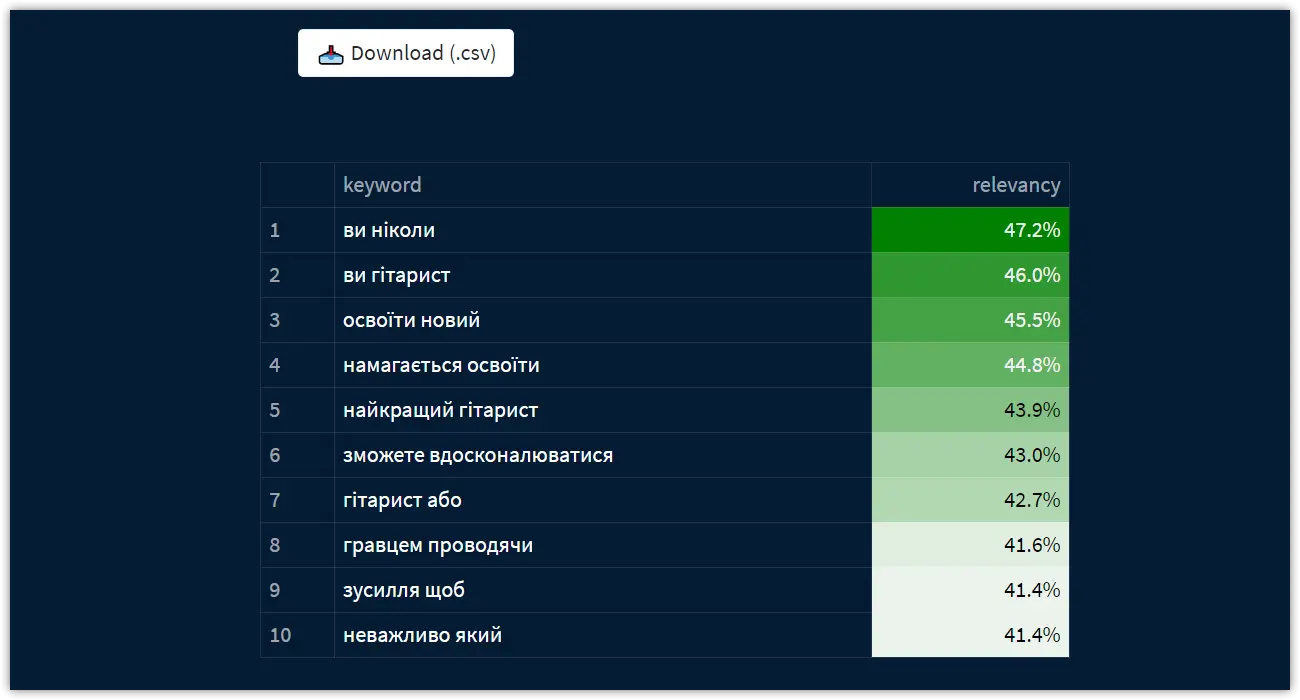Click row index 5
This screenshot has height=700, width=1300.
(x=297, y=410)
